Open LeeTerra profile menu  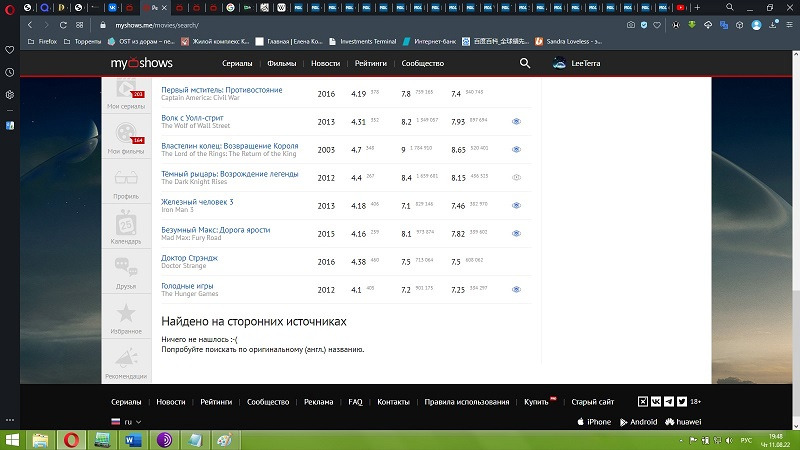point(586,63)
